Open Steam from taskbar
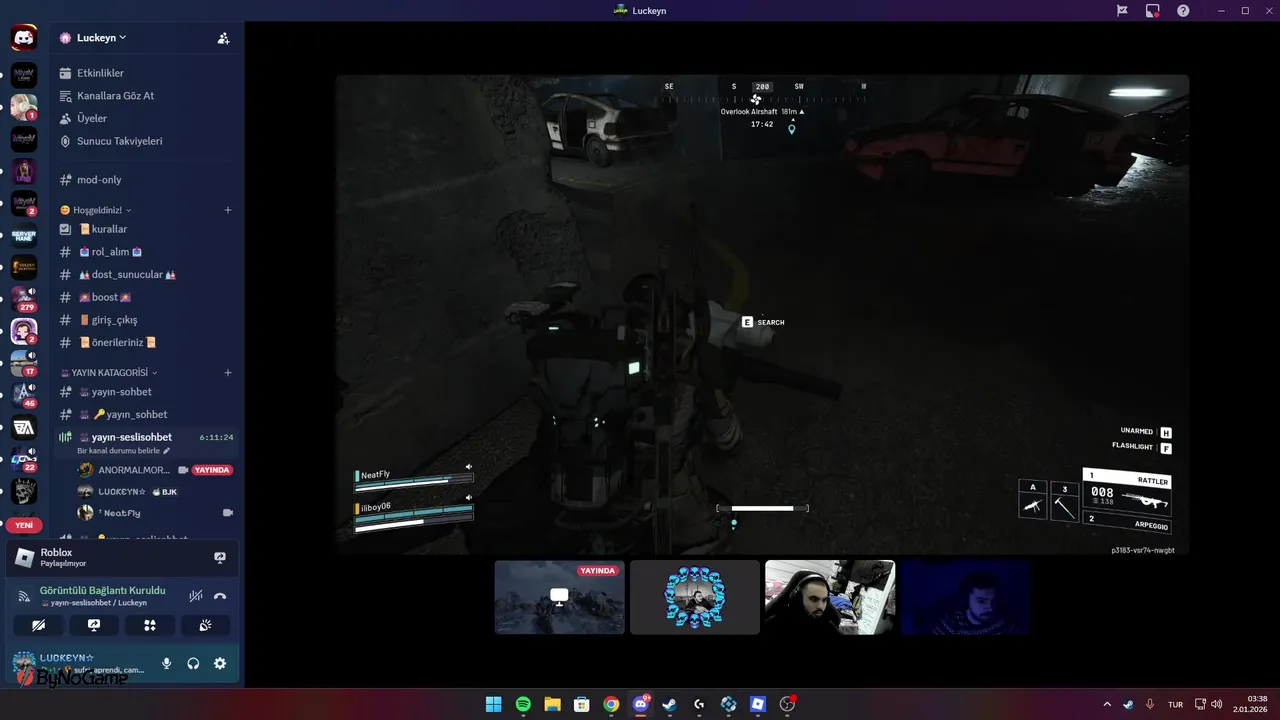 [x=669, y=704]
